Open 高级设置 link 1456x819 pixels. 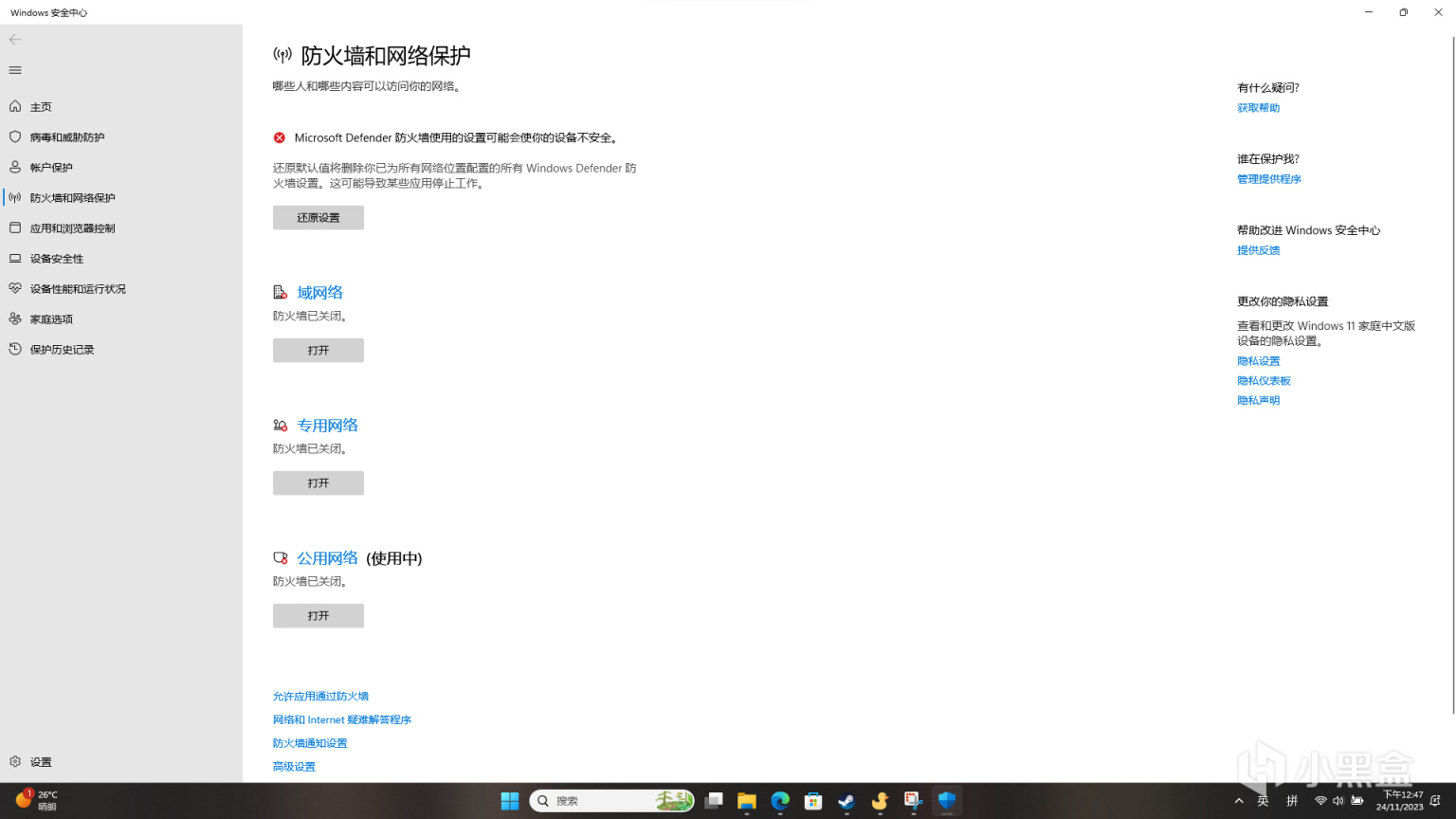pyautogui.click(x=294, y=767)
